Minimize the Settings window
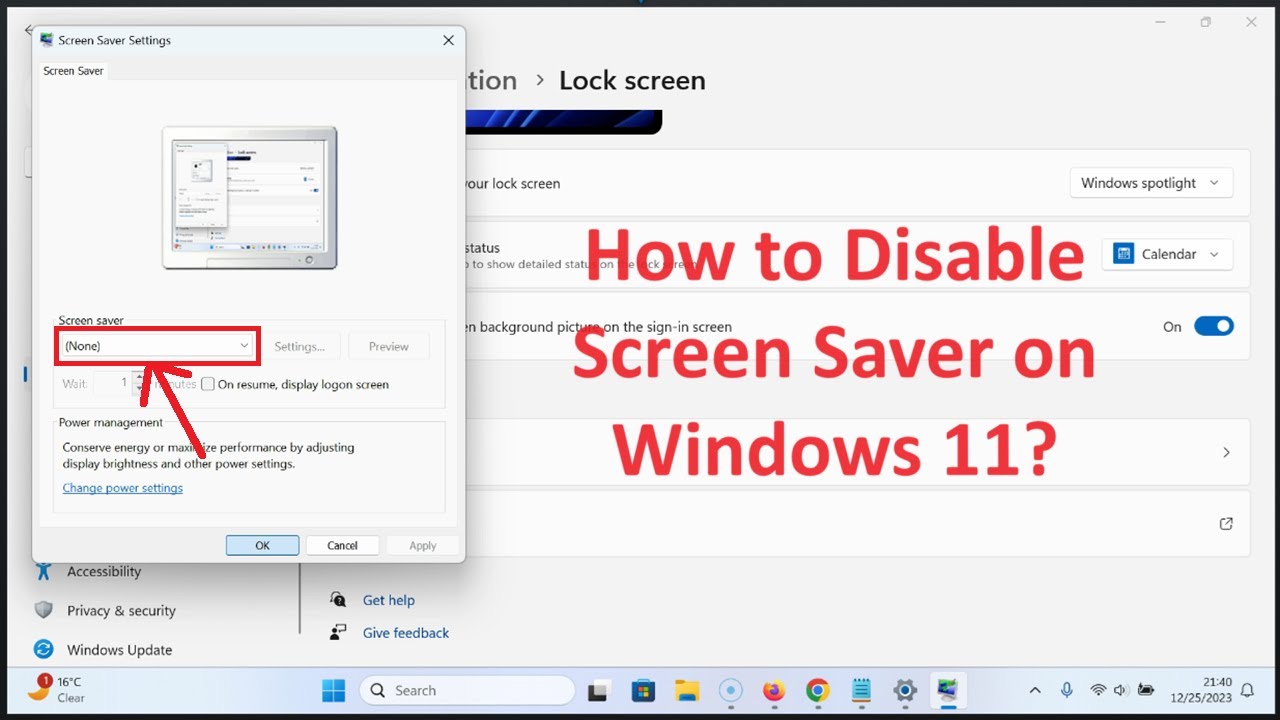The height and width of the screenshot is (720, 1280). click(x=1161, y=22)
